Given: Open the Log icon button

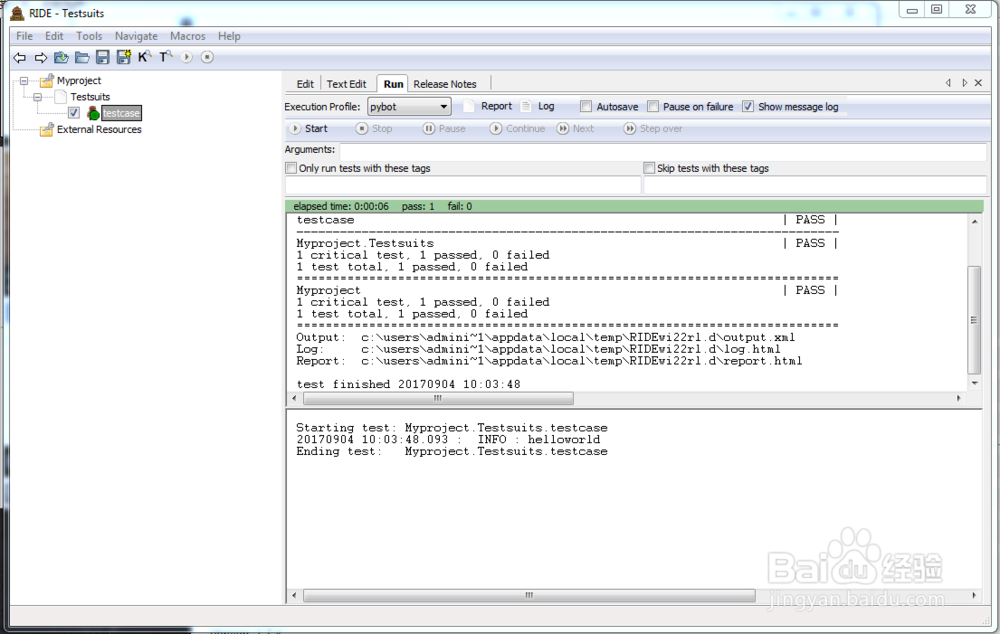Looking at the screenshot, I should click(526, 107).
